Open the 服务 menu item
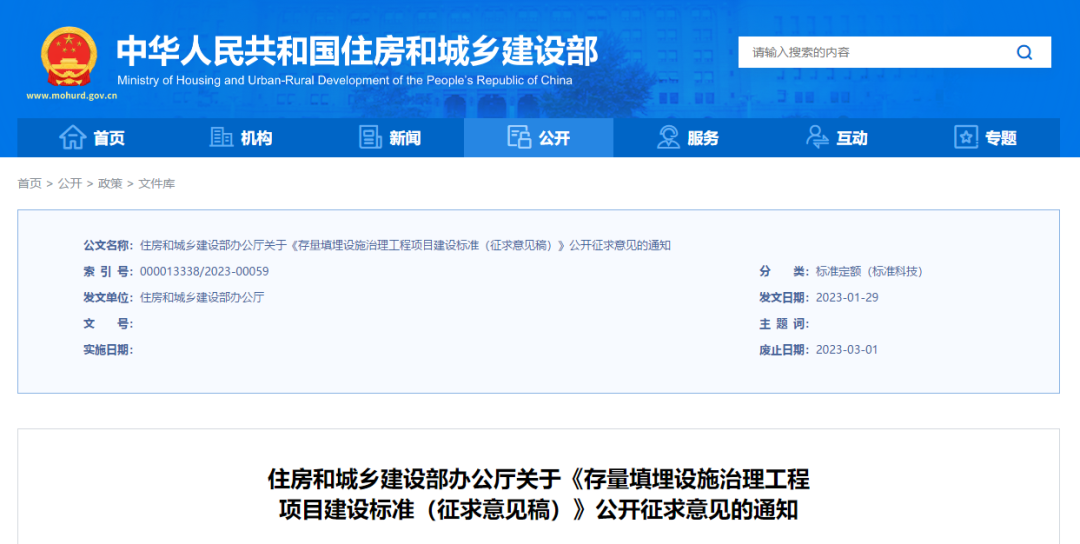This screenshot has width=1080, height=544. click(x=703, y=139)
